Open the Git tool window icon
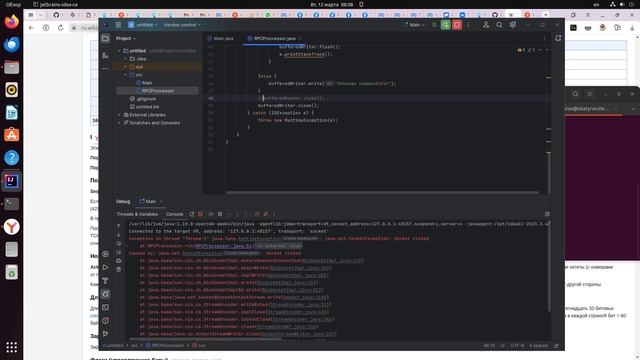Screen dimensions: 640x360 click(105, 334)
